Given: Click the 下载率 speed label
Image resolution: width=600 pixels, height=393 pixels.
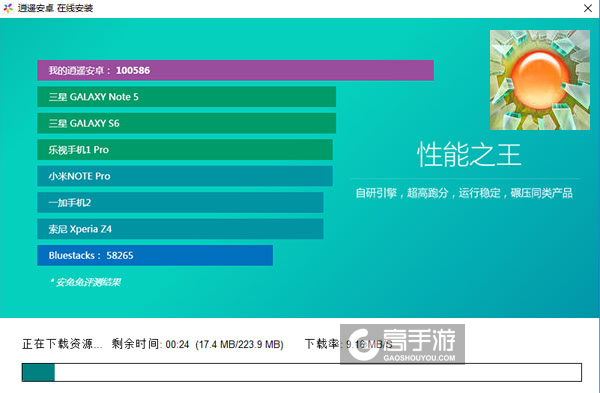Looking at the screenshot, I should (x=323, y=344).
